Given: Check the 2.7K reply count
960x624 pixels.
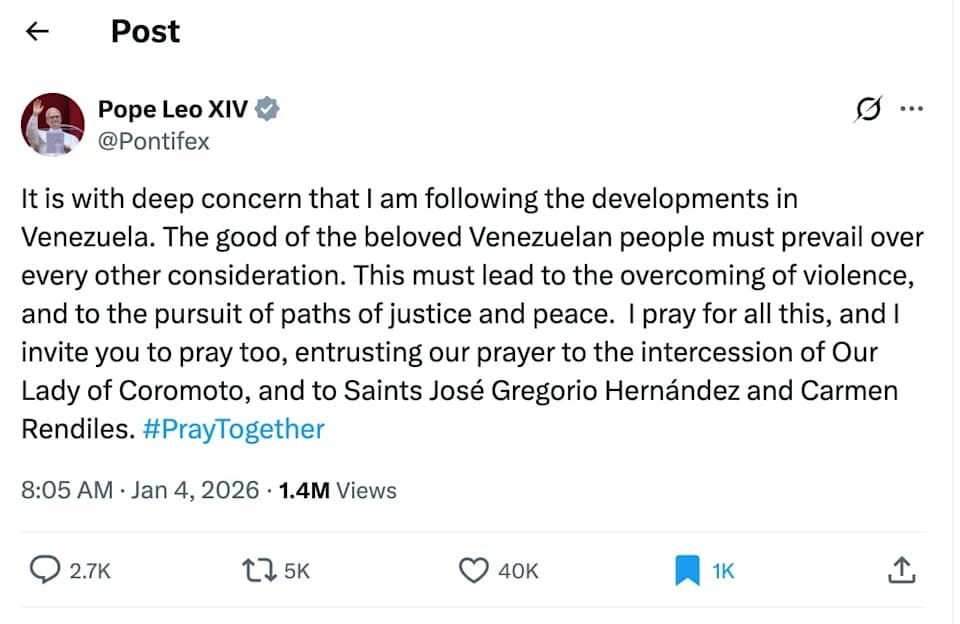Looking at the screenshot, I should 89,571.
